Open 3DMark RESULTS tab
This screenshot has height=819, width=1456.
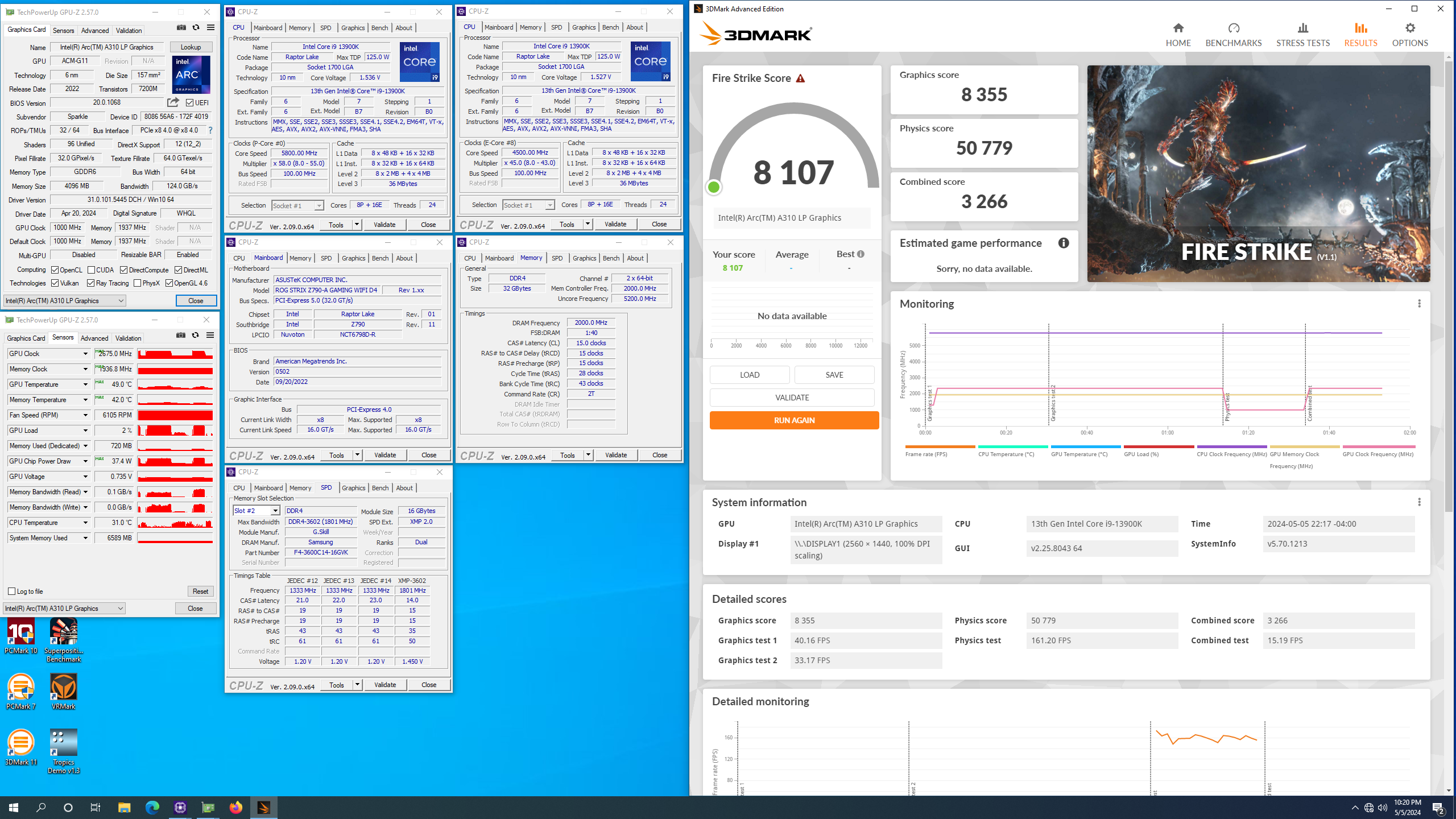point(1360,35)
